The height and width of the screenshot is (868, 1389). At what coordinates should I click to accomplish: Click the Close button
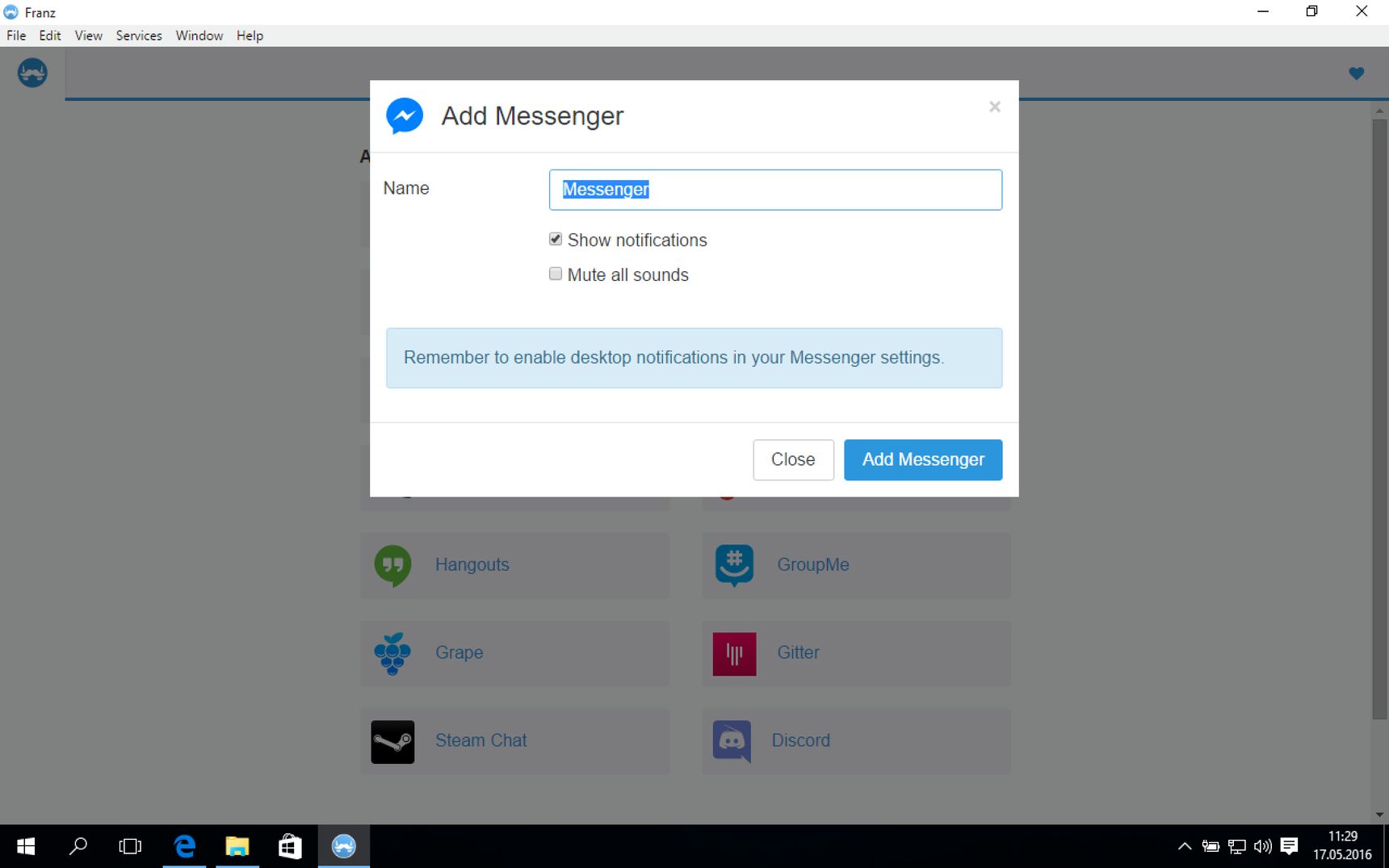[793, 459]
